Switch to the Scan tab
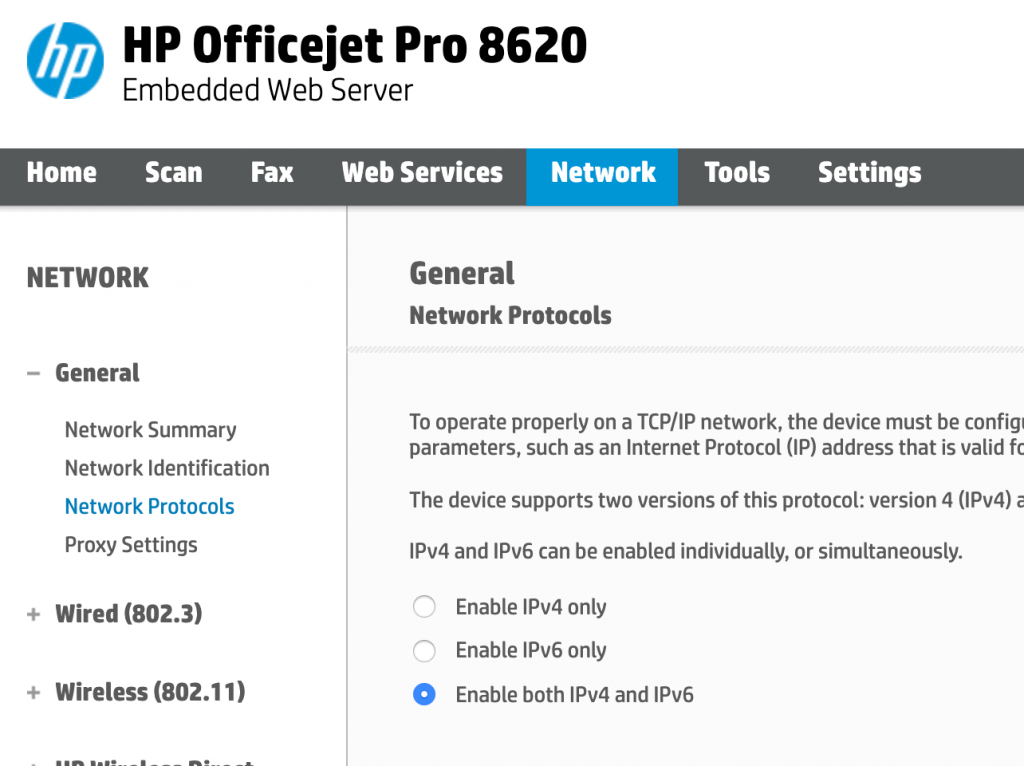The width and height of the screenshot is (1024, 766). click(173, 172)
